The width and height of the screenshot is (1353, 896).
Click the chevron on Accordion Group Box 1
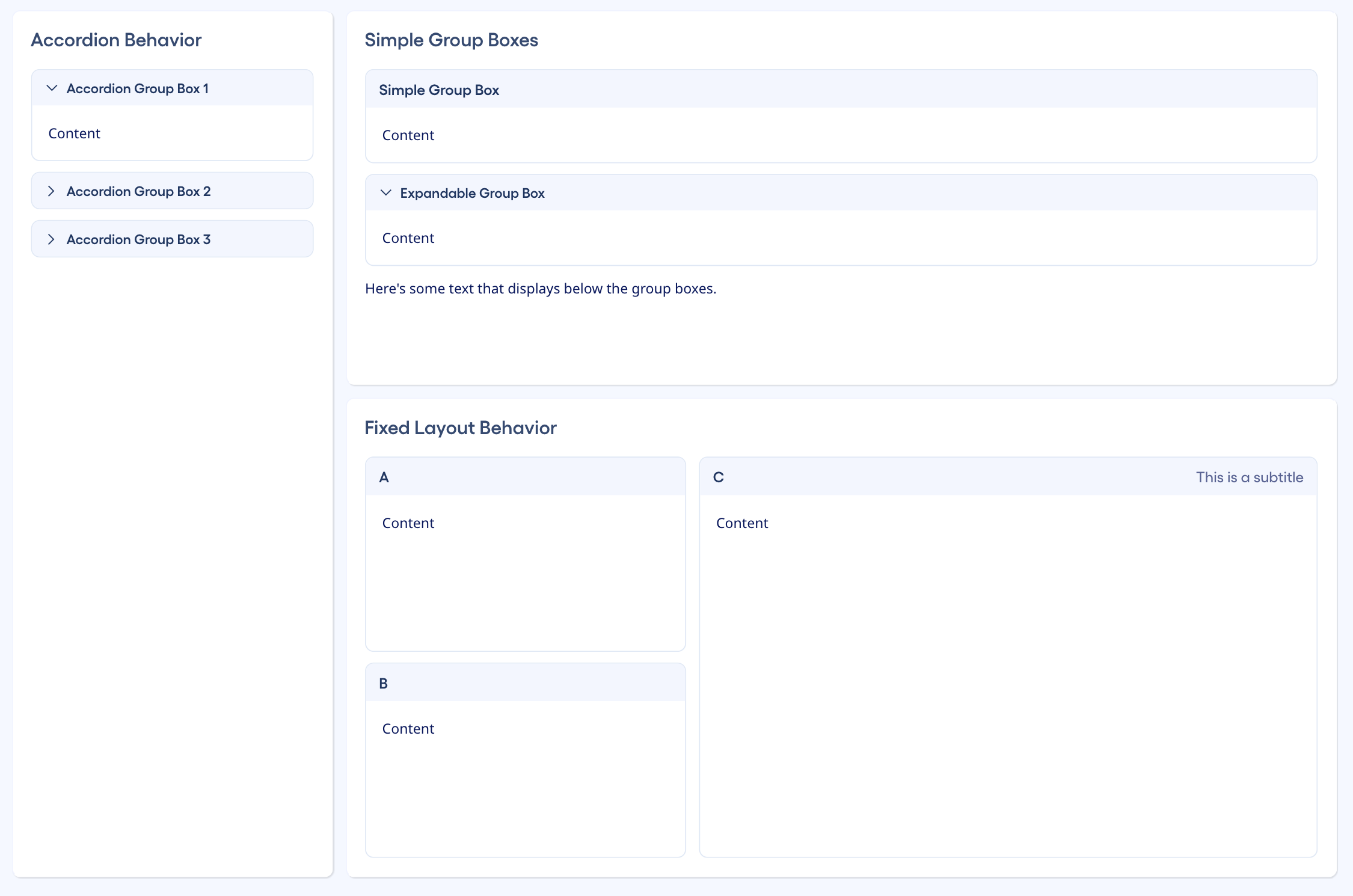coord(52,88)
